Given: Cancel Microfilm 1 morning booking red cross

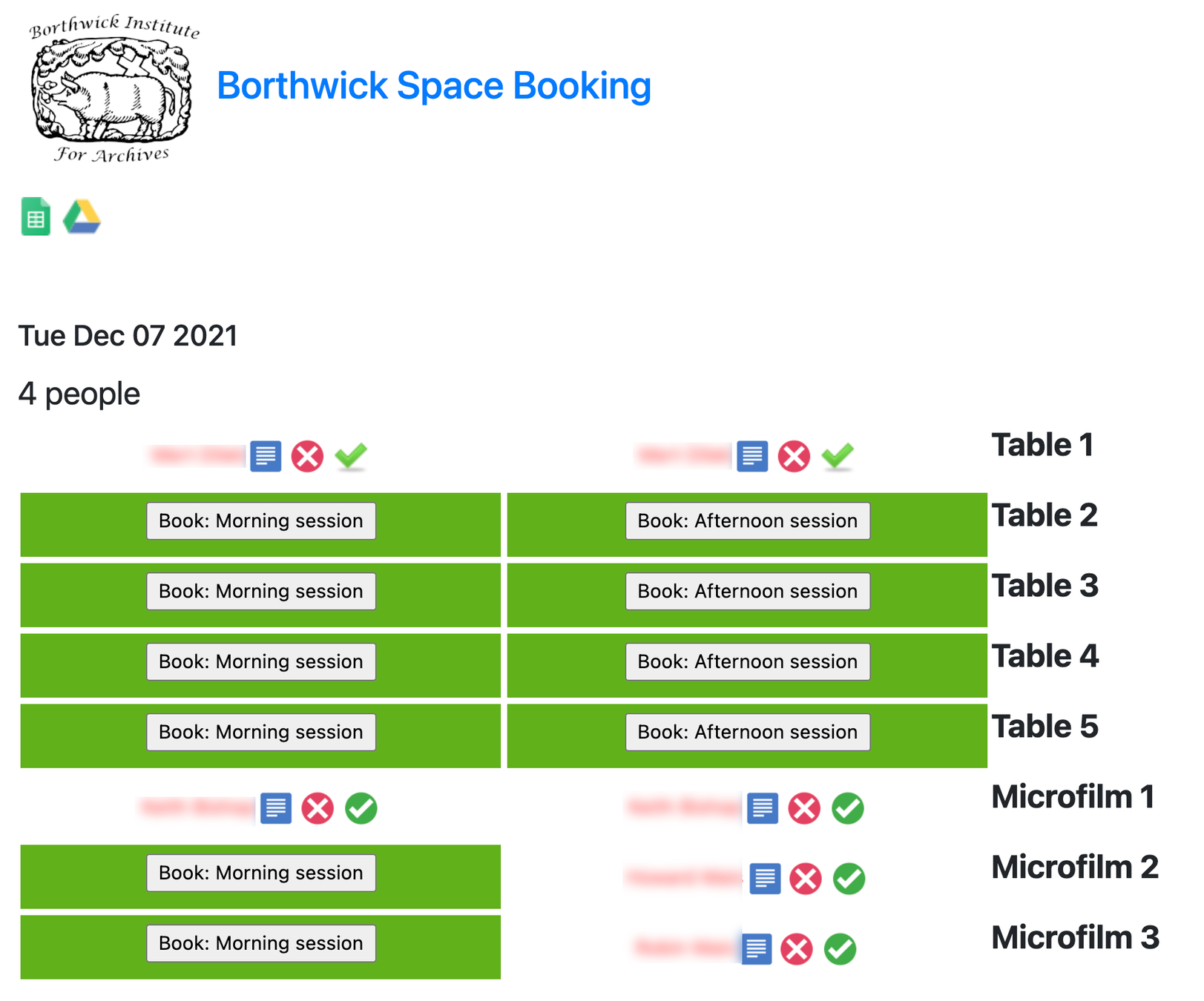Looking at the screenshot, I should click(x=318, y=808).
